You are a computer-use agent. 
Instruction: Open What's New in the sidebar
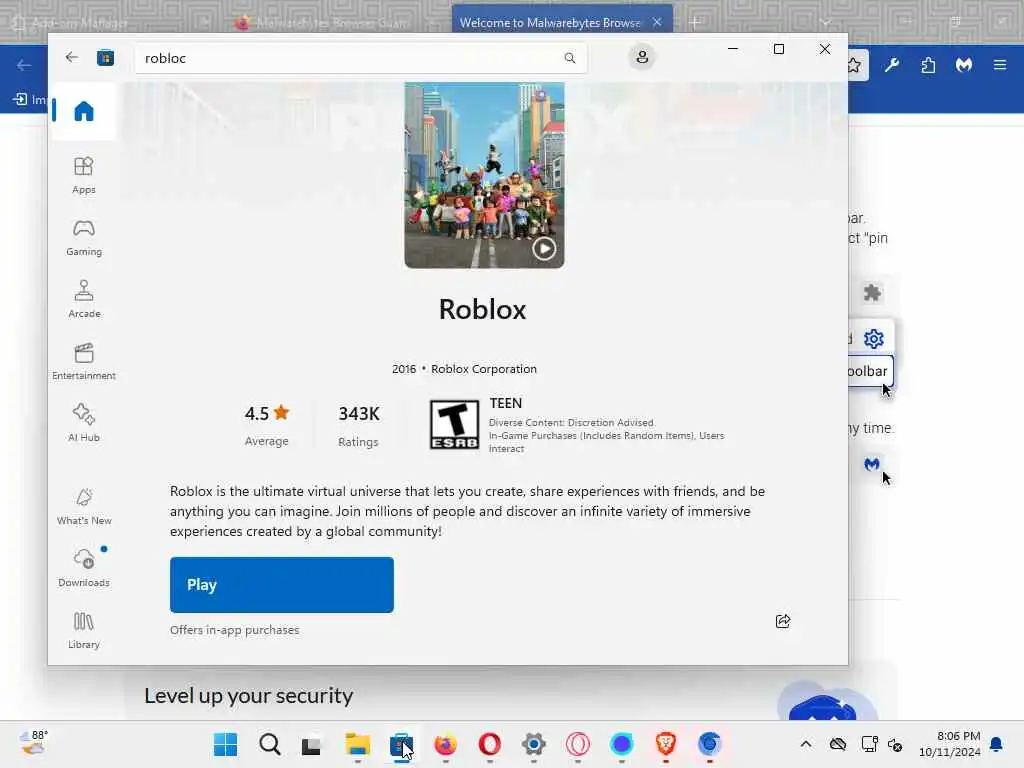(84, 506)
